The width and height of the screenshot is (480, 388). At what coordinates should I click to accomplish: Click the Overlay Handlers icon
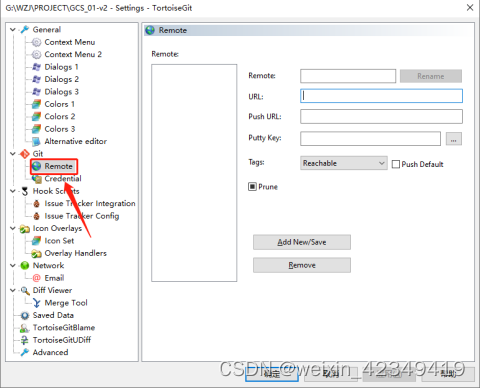coord(36,254)
